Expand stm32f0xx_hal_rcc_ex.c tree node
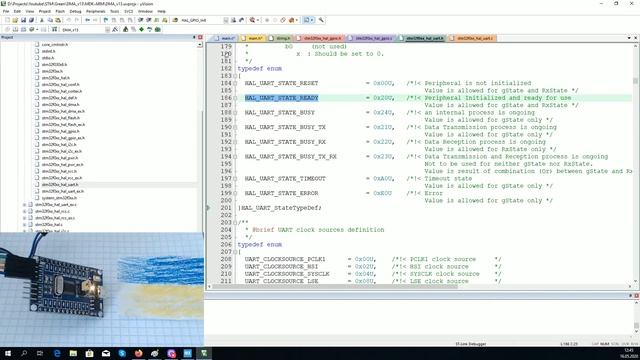This screenshot has width=640, height=360. [x=24, y=218]
